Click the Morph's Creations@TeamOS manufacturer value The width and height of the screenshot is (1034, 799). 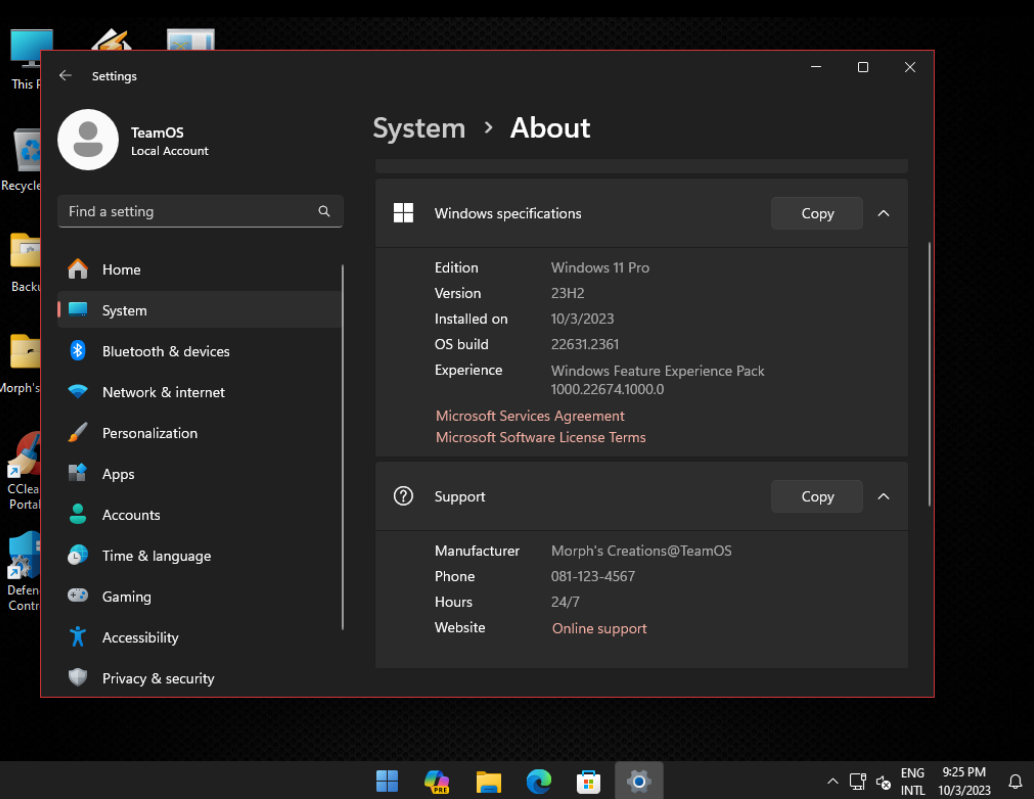pyautogui.click(x=641, y=550)
